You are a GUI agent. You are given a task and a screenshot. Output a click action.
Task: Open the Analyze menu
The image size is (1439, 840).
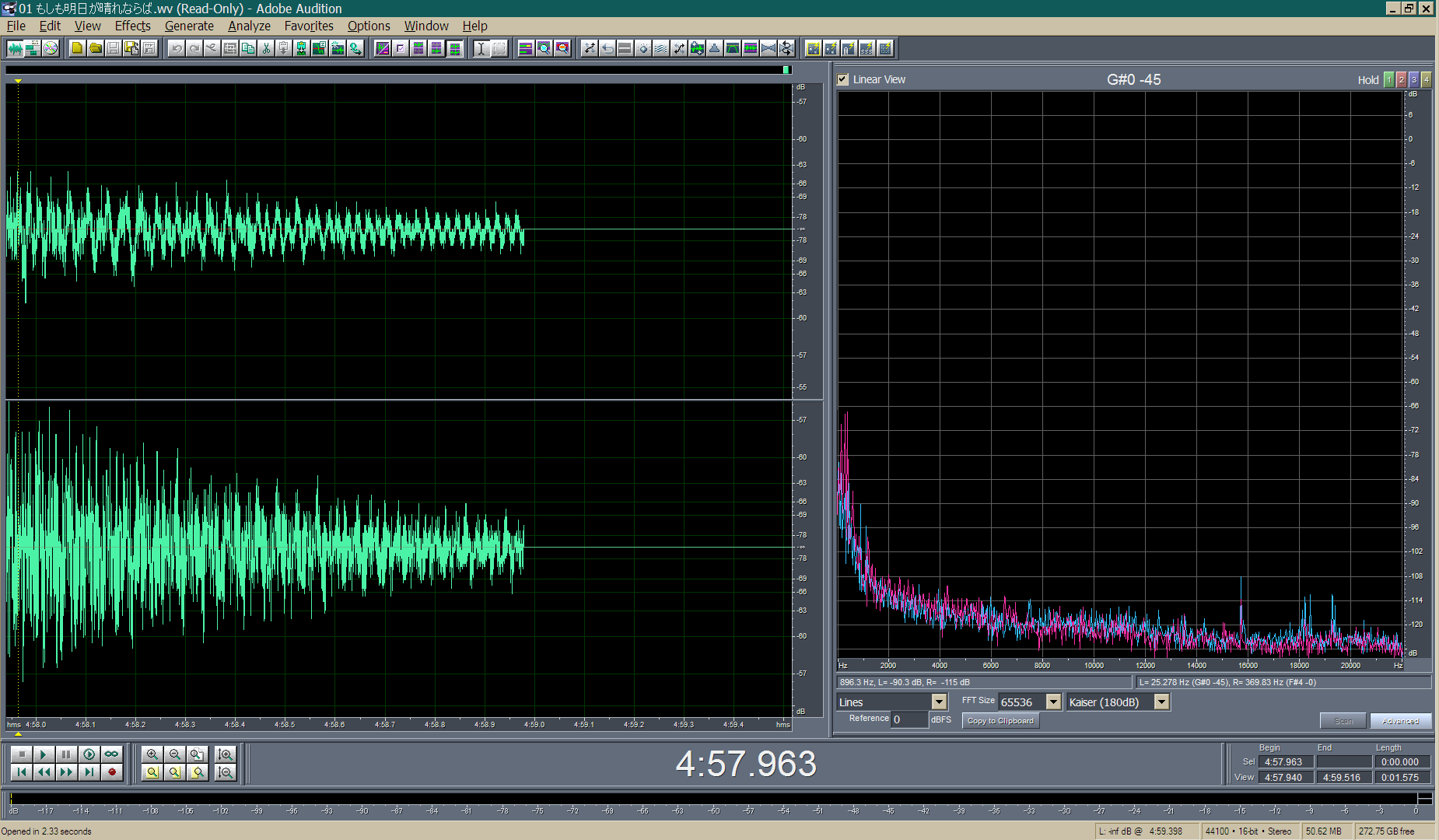[x=249, y=26]
